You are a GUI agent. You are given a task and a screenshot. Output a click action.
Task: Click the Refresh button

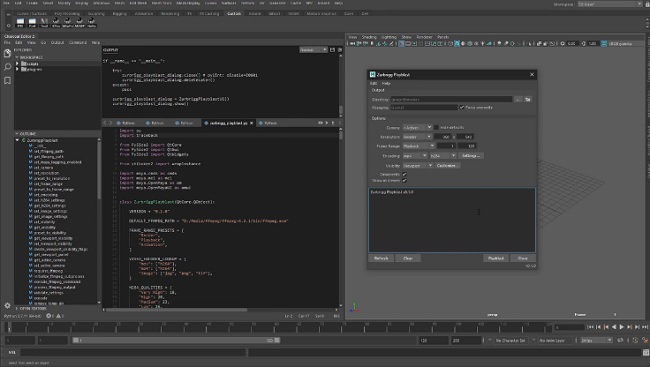click(x=381, y=258)
